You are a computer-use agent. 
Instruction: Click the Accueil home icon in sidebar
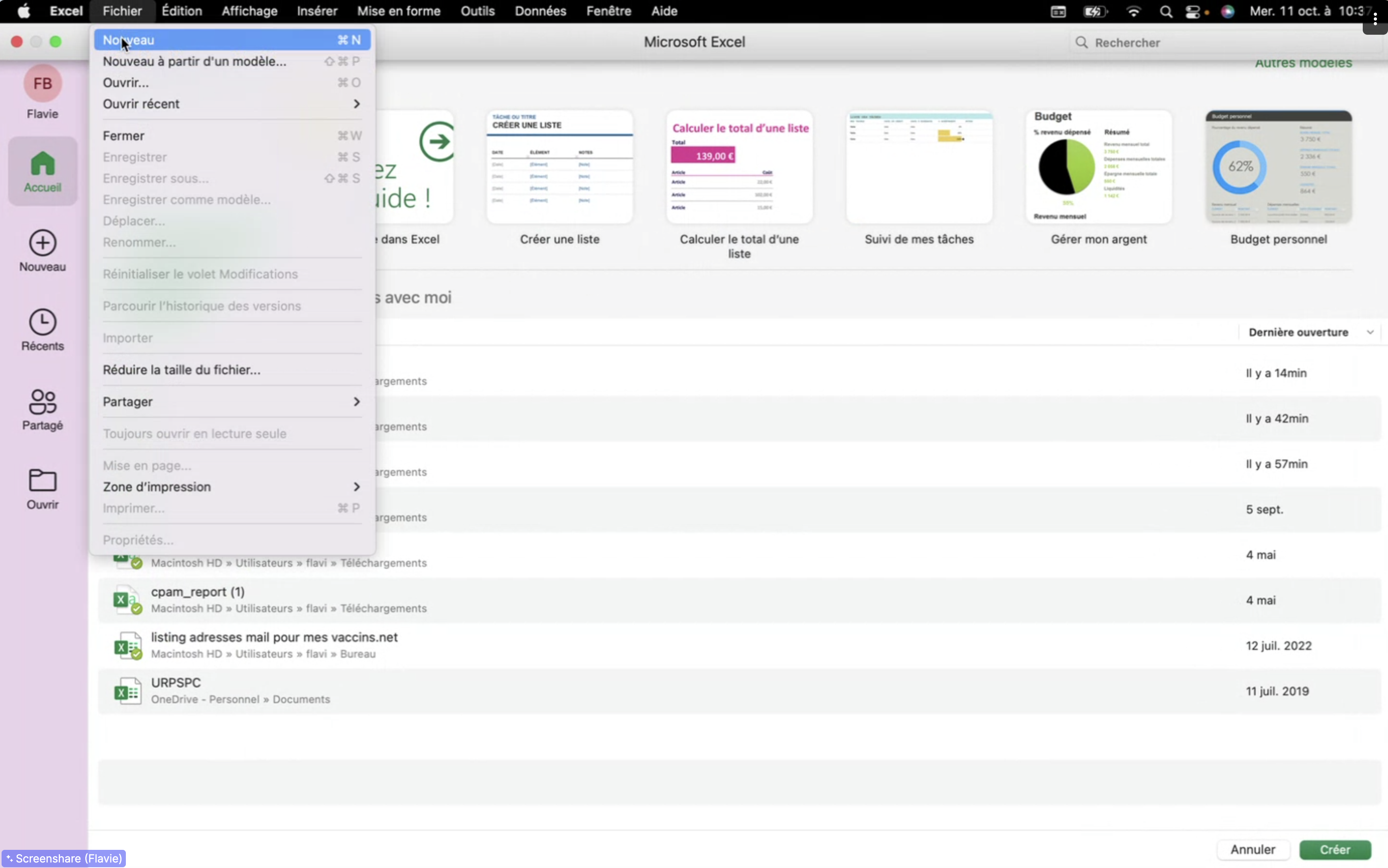point(43,163)
